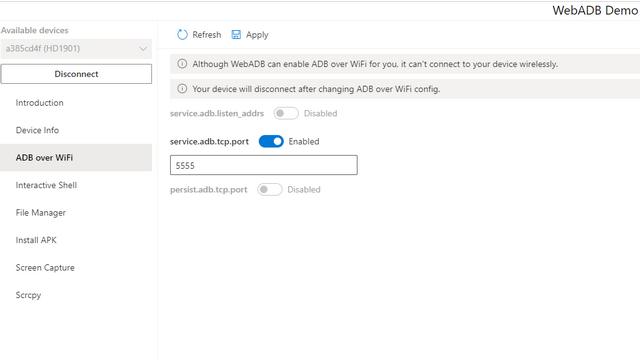Screen dimensions: 640x360
Task: Click the WebADB Demo title
Action: (x=595, y=10)
